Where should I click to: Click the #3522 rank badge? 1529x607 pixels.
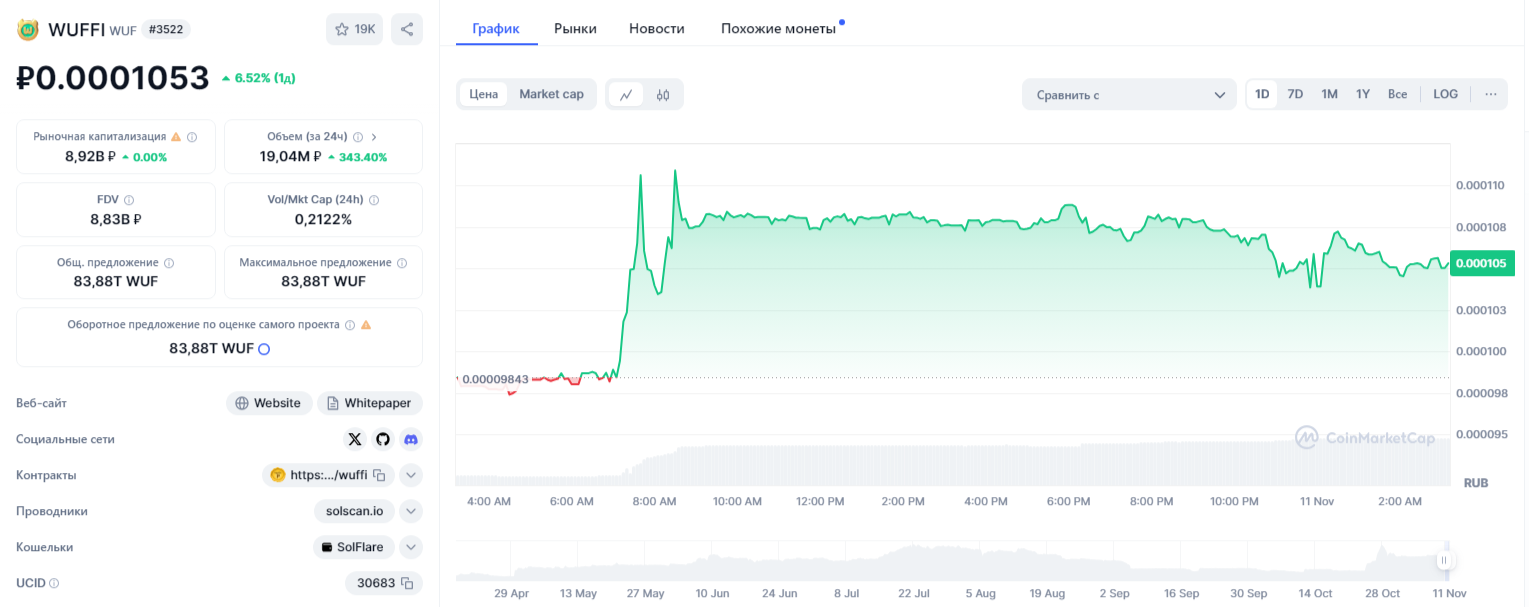pos(166,30)
